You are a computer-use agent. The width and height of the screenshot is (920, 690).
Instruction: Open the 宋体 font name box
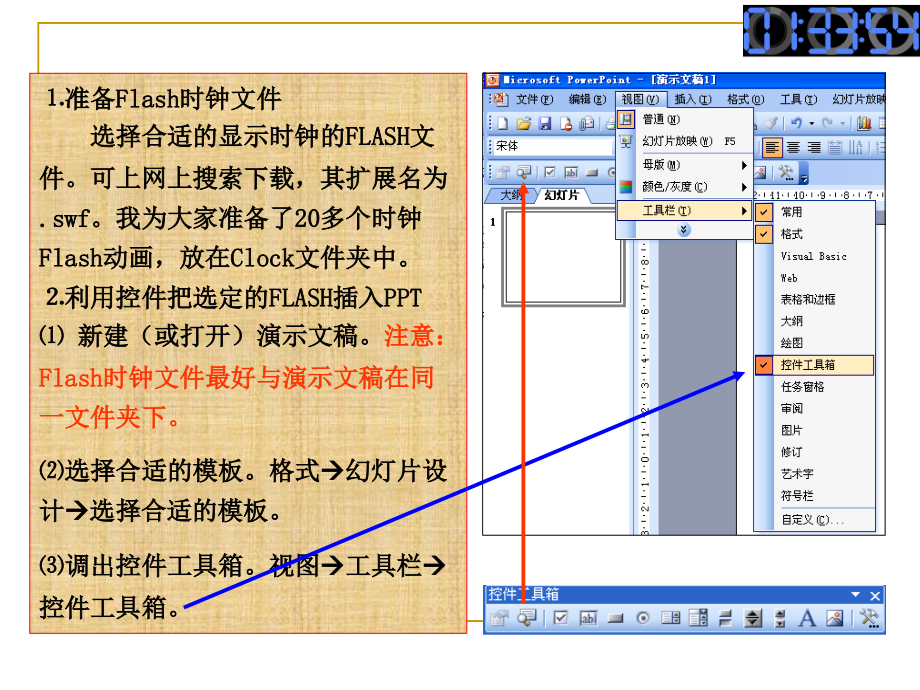552,146
